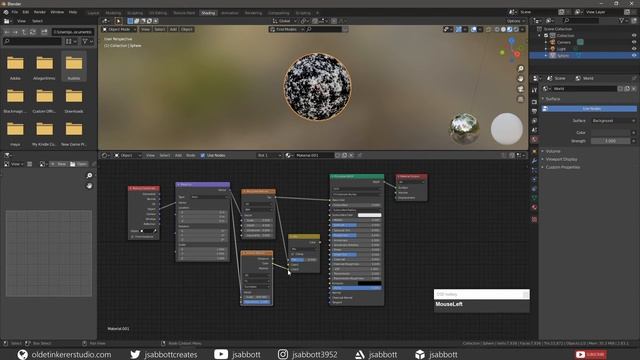Image resolution: width=640 pixels, height=360 pixels.
Task: Open the outliner filter icon
Action: pyautogui.click(x=622, y=20)
